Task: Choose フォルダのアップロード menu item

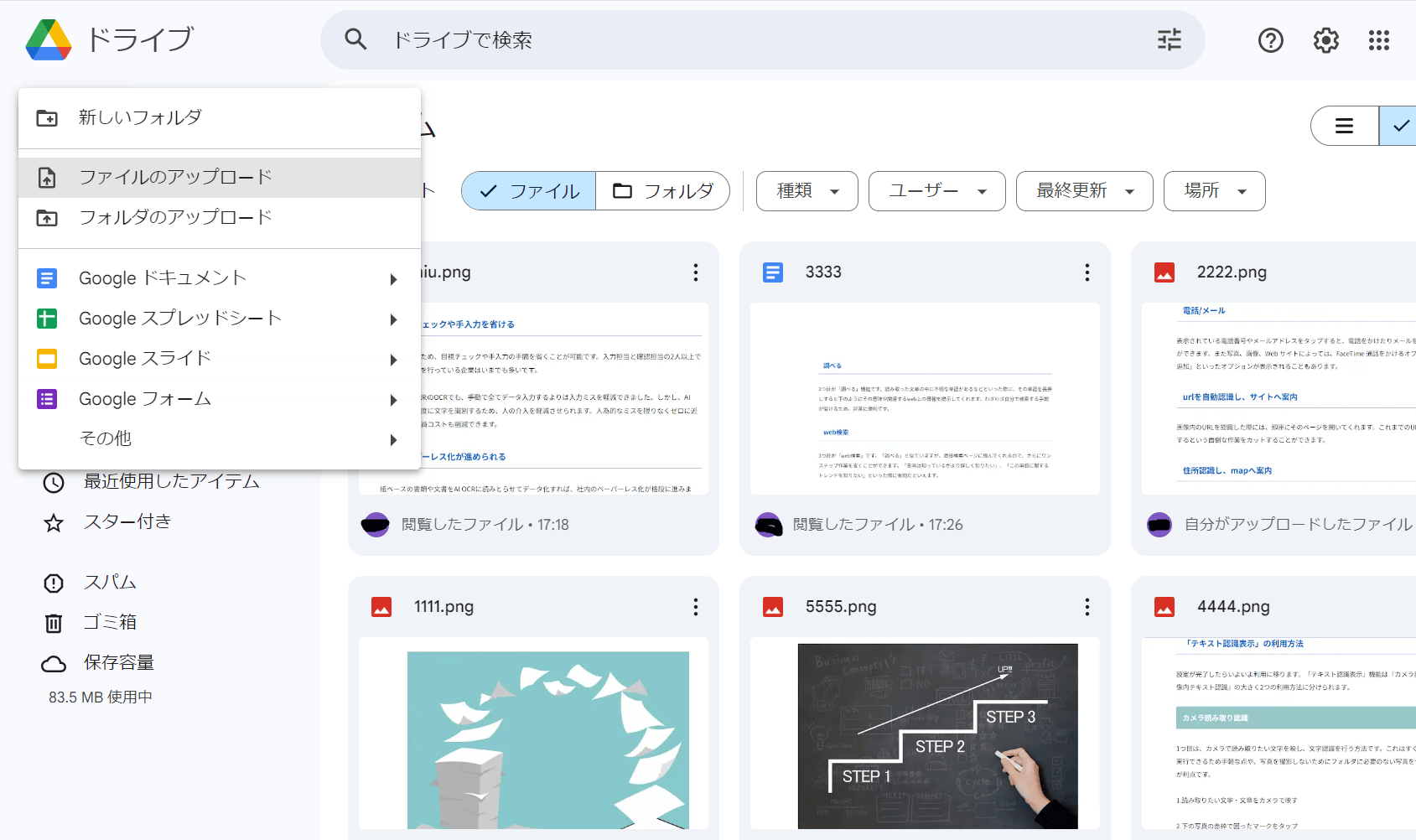Action: tap(220, 218)
